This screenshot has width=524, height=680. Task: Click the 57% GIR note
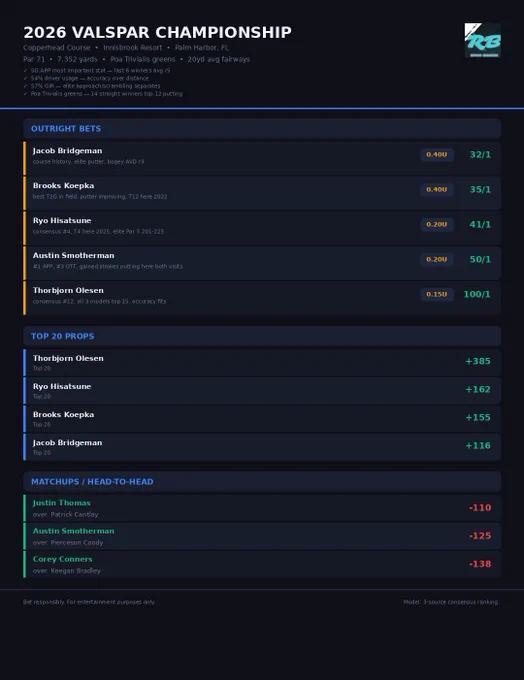point(92,86)
